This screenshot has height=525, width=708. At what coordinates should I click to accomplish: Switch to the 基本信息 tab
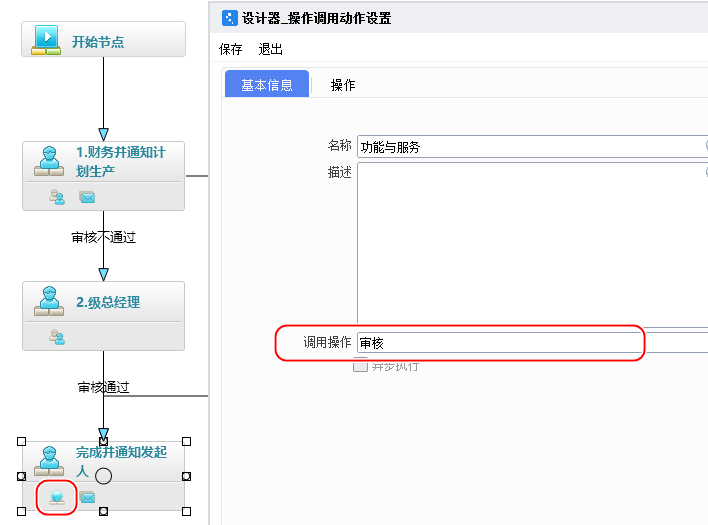267,85
